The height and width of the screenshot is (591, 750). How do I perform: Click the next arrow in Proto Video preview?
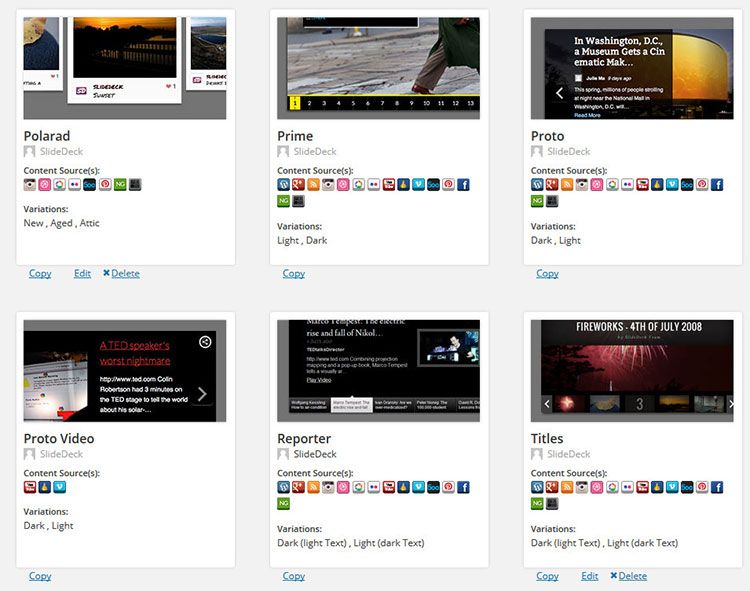(x=202, y=394)
